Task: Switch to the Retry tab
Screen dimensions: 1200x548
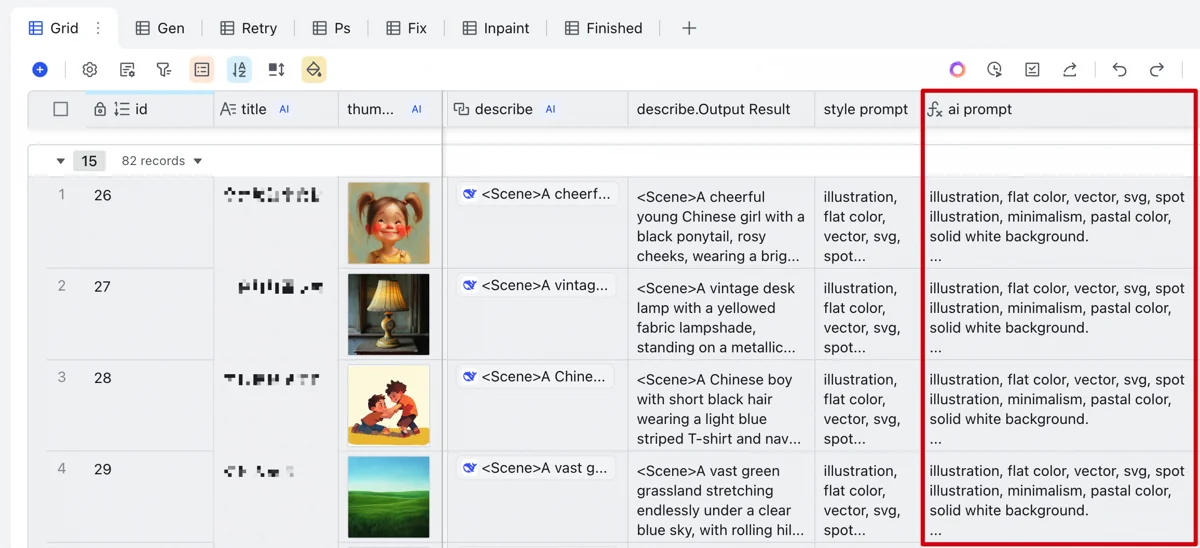Action: (x=248, y=28)
